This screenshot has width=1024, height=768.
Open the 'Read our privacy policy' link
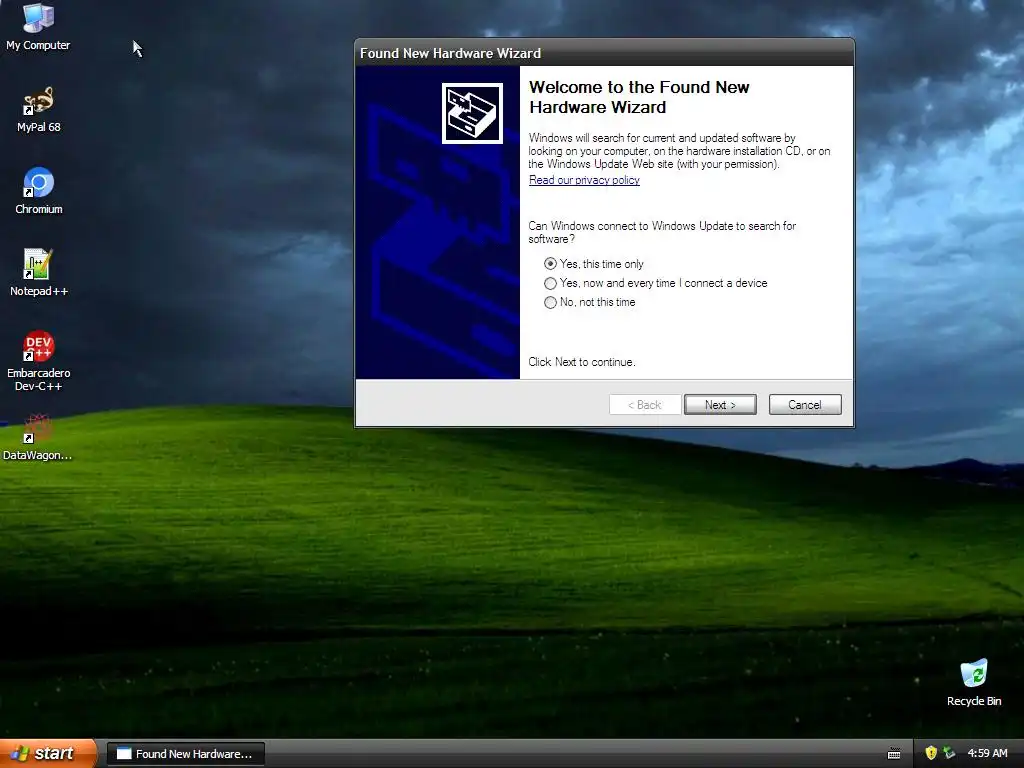pos(584,180)
